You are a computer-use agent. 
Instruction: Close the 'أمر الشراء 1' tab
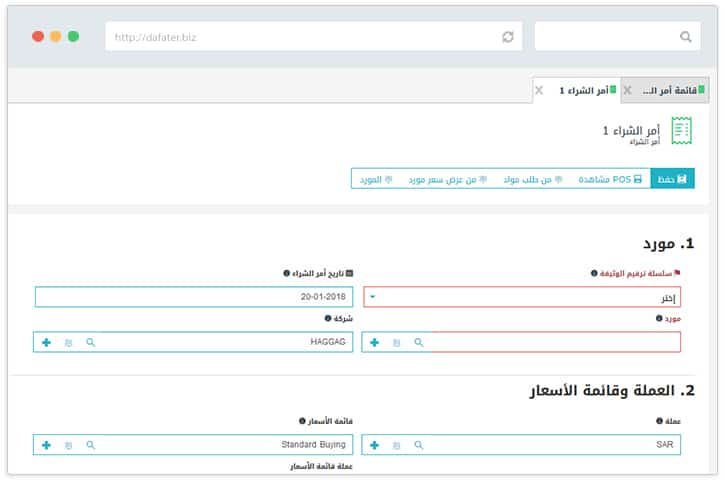[540, 90]
